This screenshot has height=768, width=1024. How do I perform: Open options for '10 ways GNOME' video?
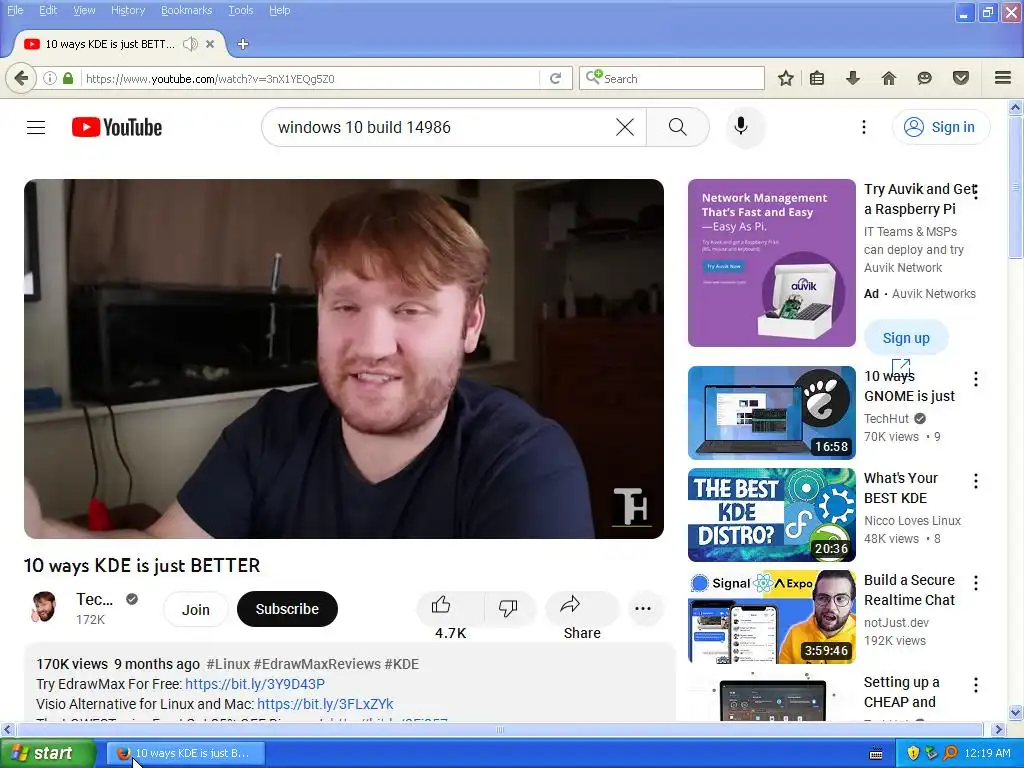pos(976,379)
